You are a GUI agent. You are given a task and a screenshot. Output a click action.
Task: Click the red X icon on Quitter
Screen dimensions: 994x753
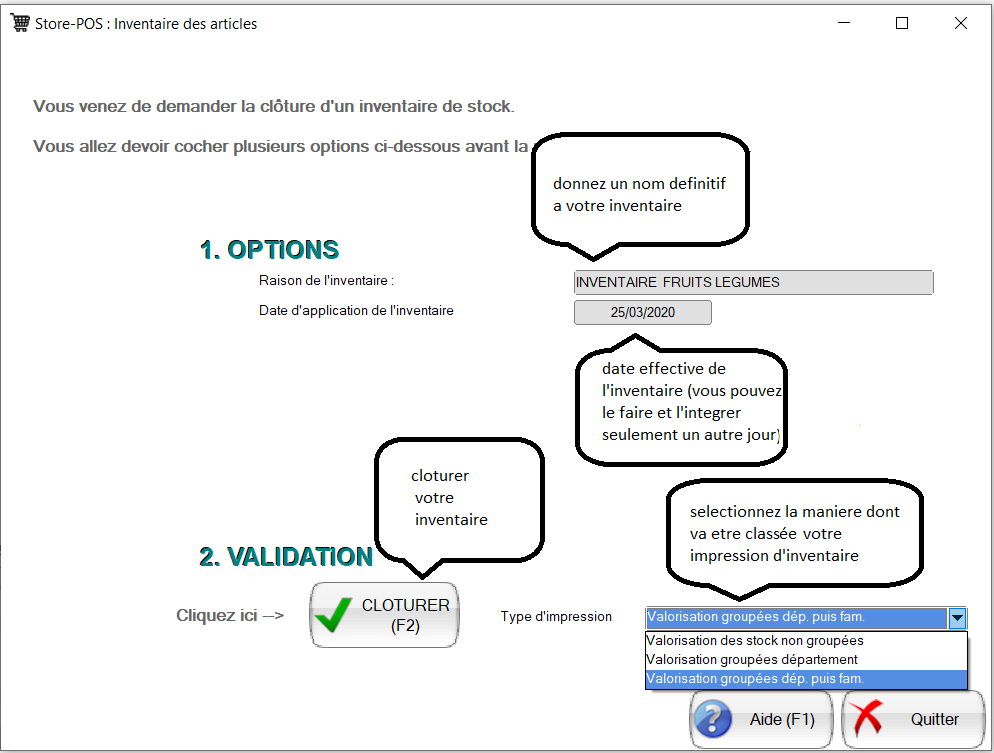coord(870,720)
